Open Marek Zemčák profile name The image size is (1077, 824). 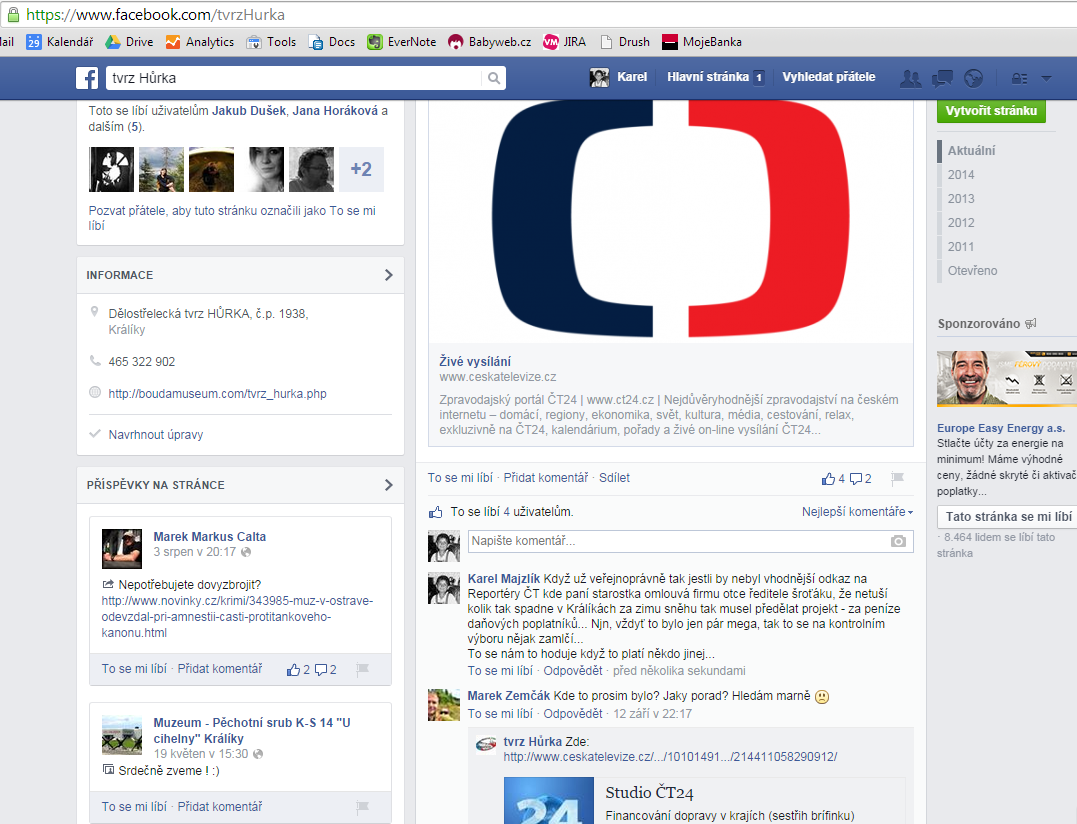(509, 696)
